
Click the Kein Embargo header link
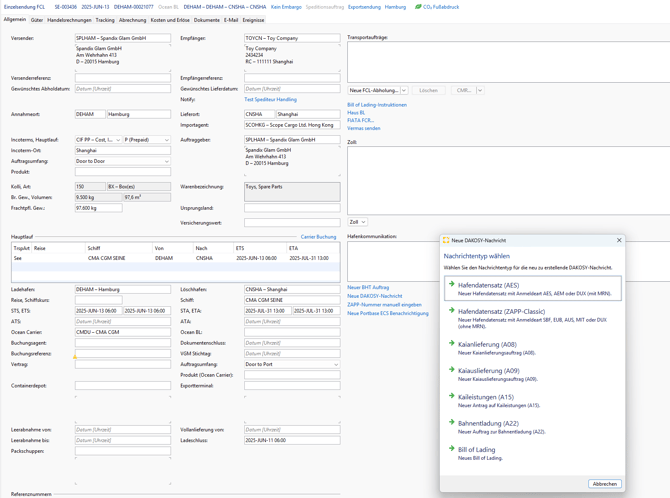click(x=286, y=7)
